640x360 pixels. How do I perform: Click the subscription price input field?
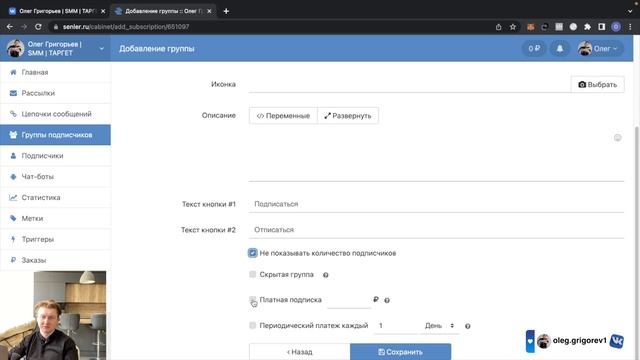[x=349, y=300]
